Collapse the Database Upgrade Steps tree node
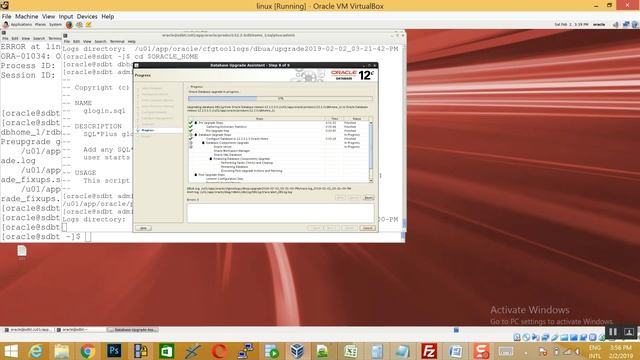The image size is (640, 360). coord(196,135)
